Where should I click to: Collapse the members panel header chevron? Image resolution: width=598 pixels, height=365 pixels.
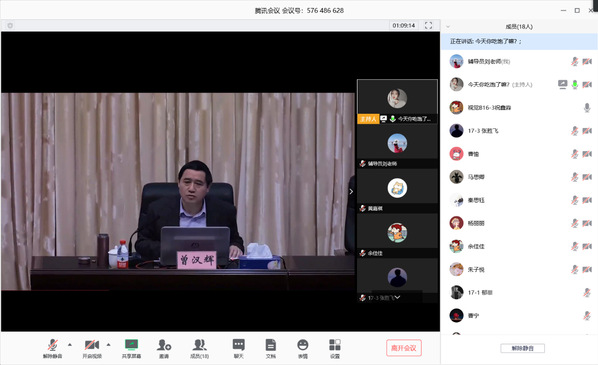[448, 27]
